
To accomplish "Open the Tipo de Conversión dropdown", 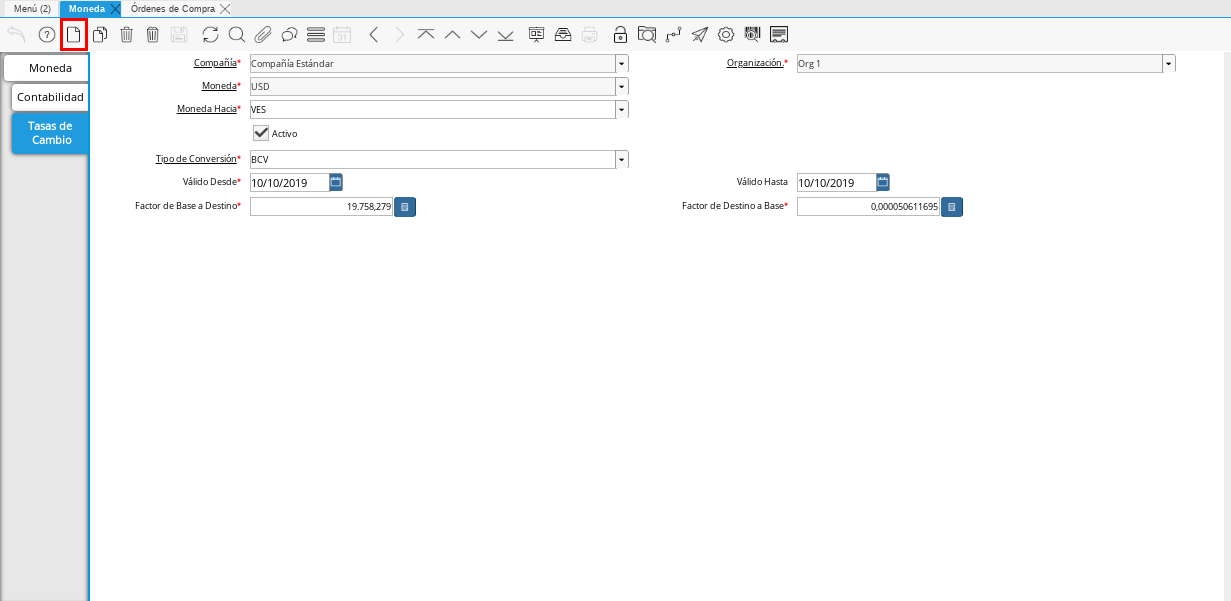I will [x=621, y=160].
